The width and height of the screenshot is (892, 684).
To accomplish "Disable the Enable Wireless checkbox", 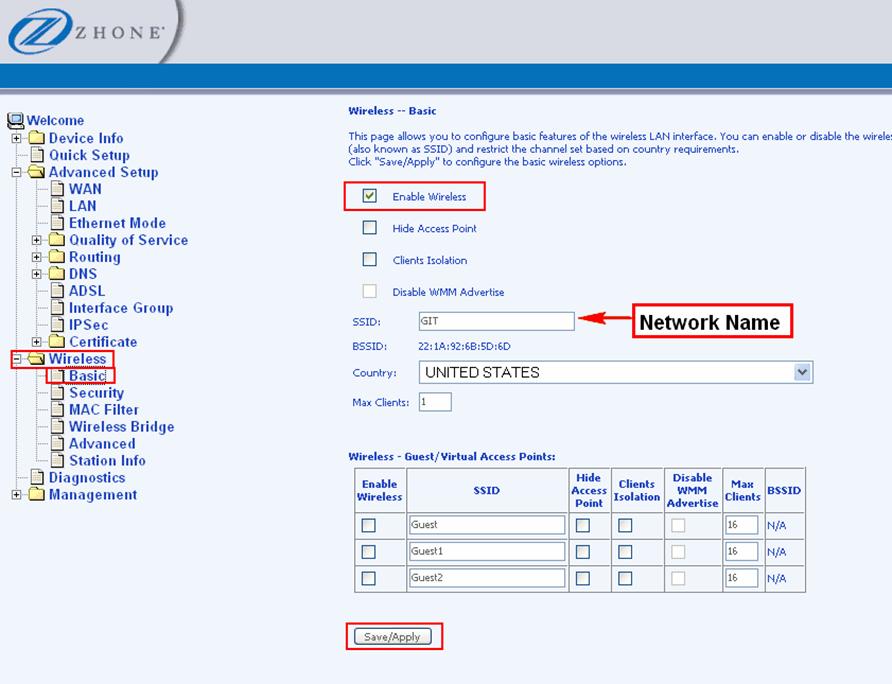I will (x=371, y=196).
